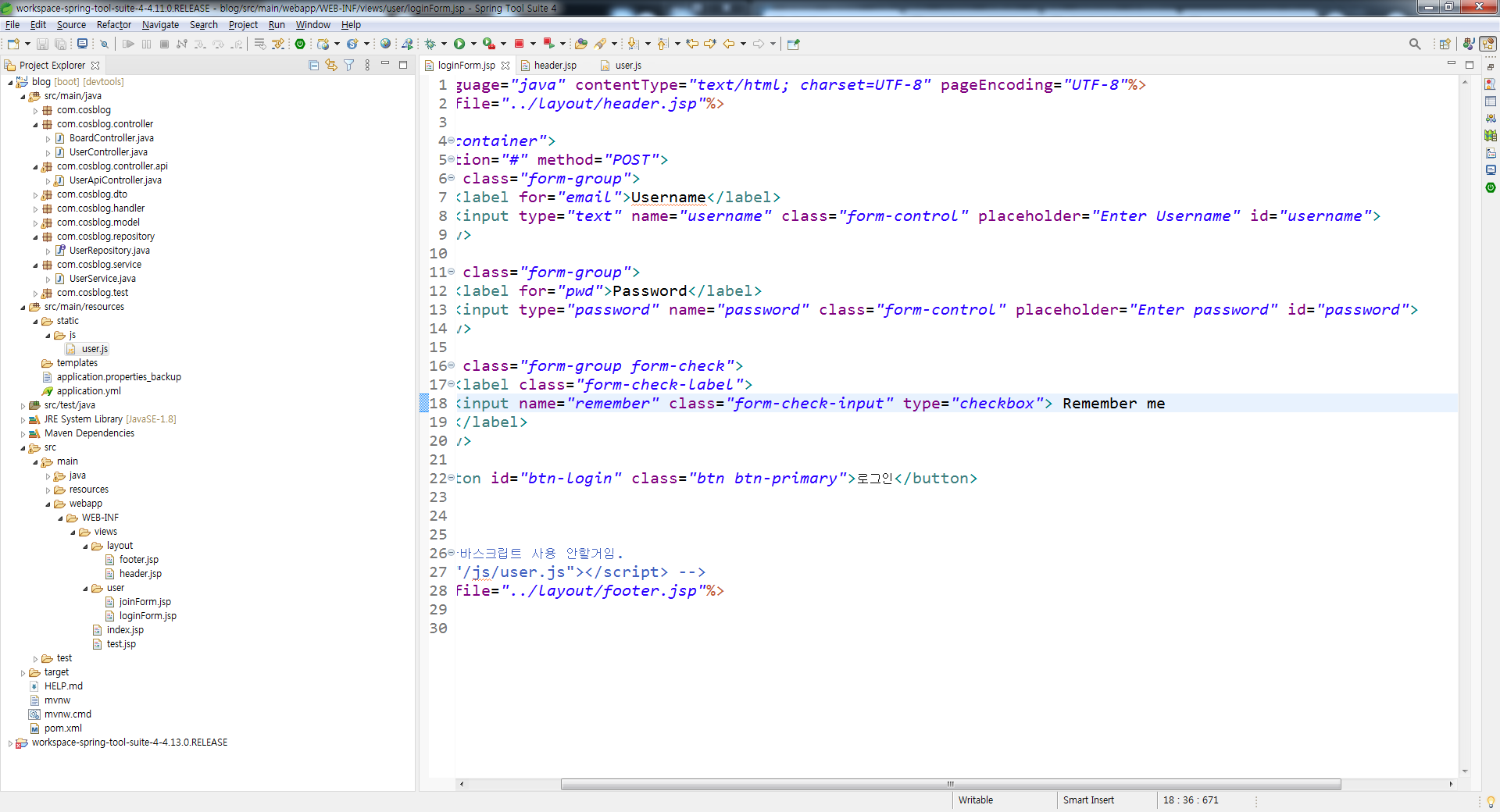Click the Open Type toolbar icon

(580, 44)
